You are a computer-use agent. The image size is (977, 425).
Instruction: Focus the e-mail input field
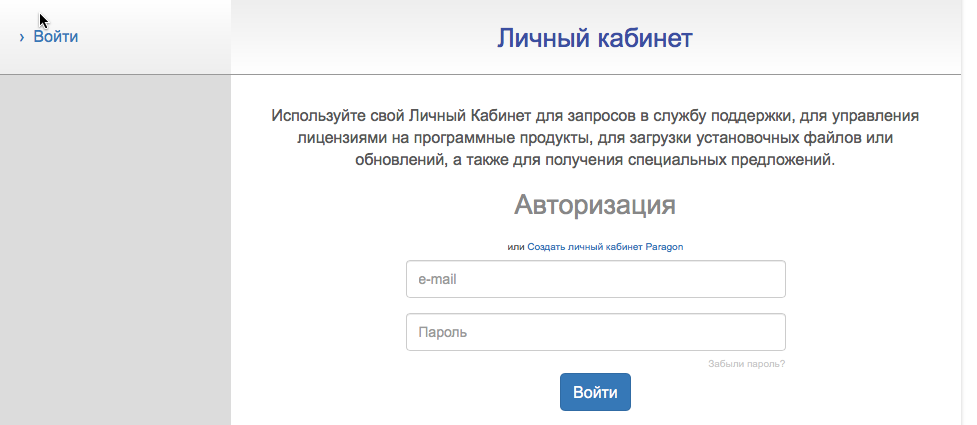coord(596,279)
